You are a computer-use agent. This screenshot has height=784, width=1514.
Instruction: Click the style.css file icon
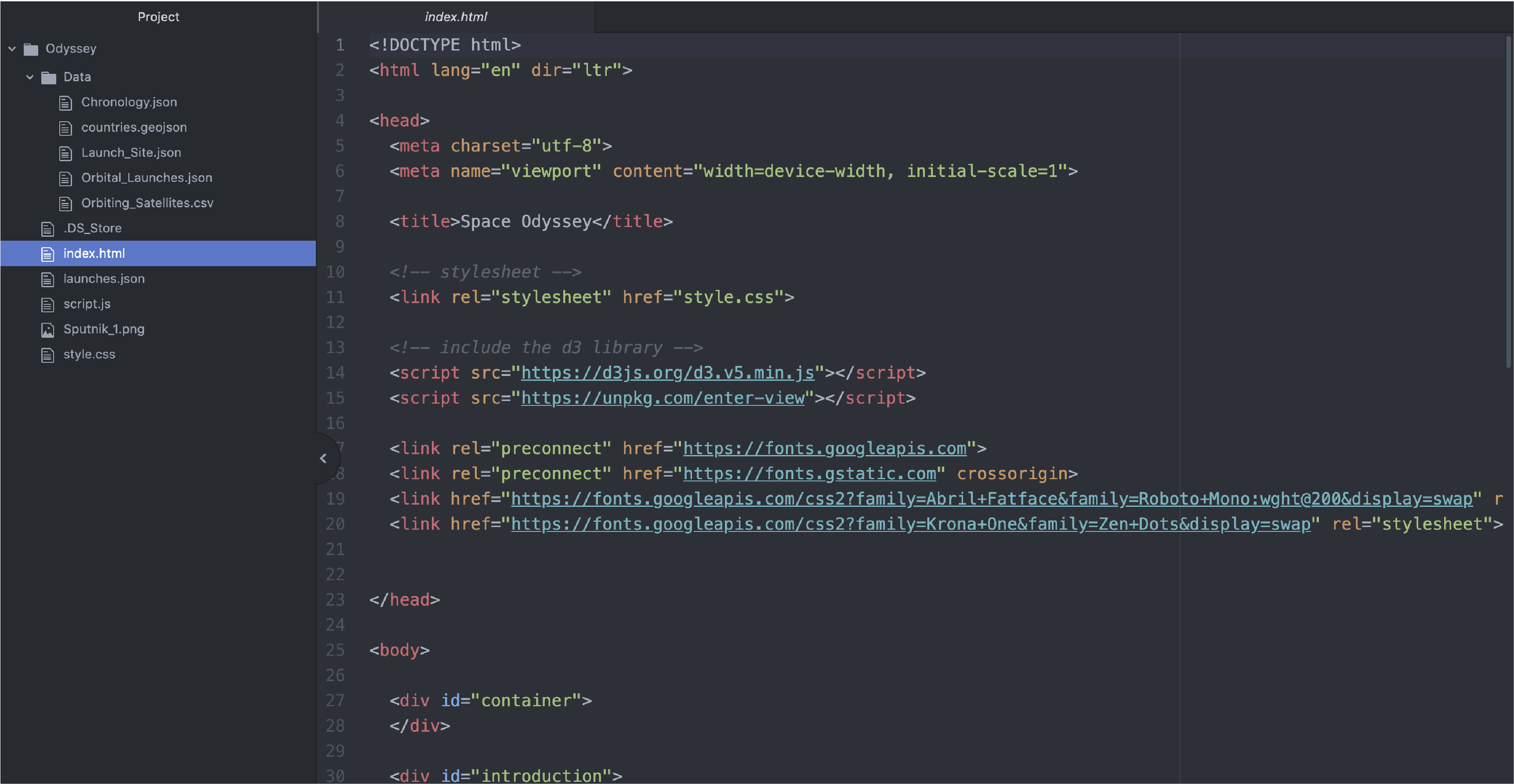click(48, 355)
